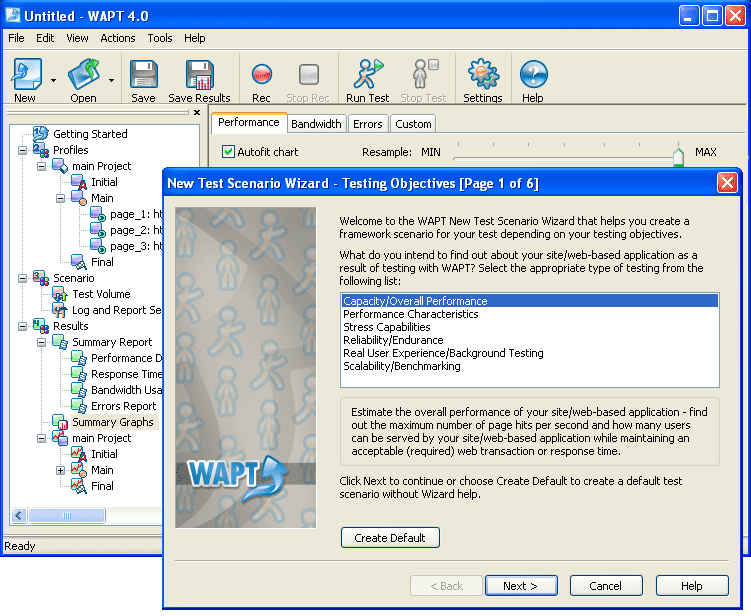This screenshot has width=751, height=616.
Task: Click the Help question mark toolbar icon
Action: (533, 74)
